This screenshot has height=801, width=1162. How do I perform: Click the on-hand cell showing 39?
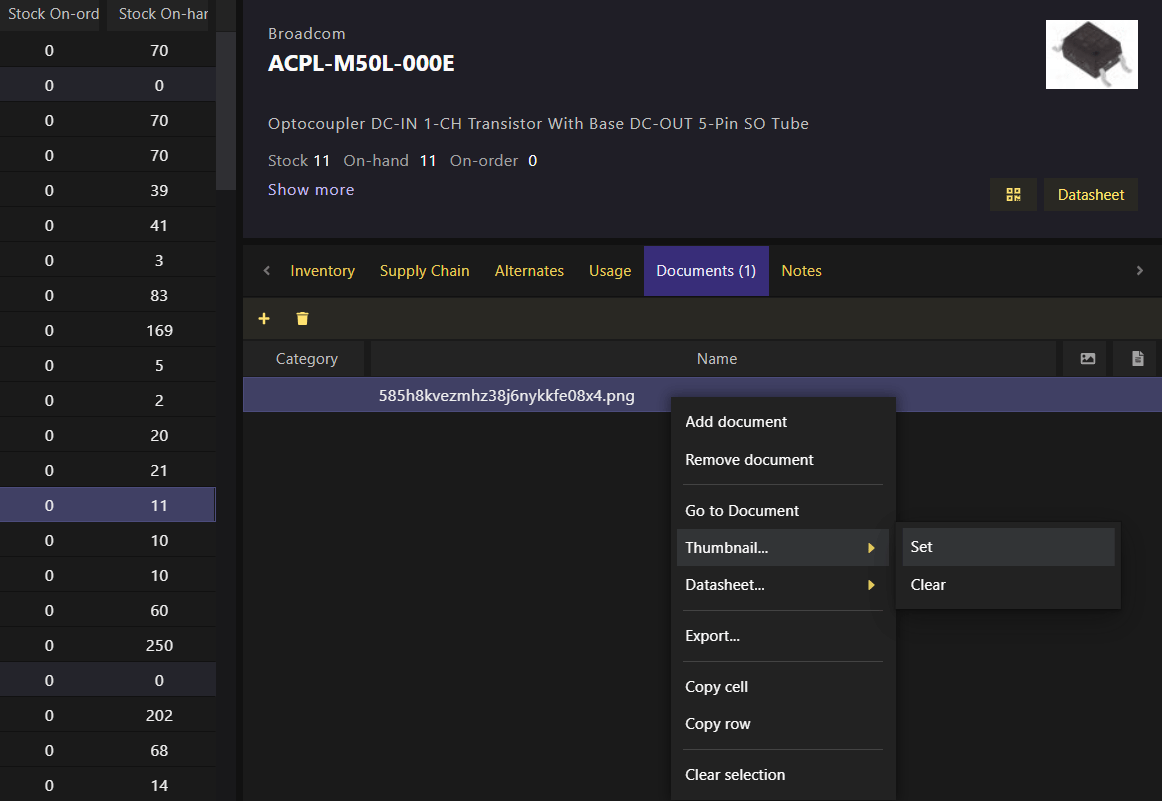tap(159, 190)
